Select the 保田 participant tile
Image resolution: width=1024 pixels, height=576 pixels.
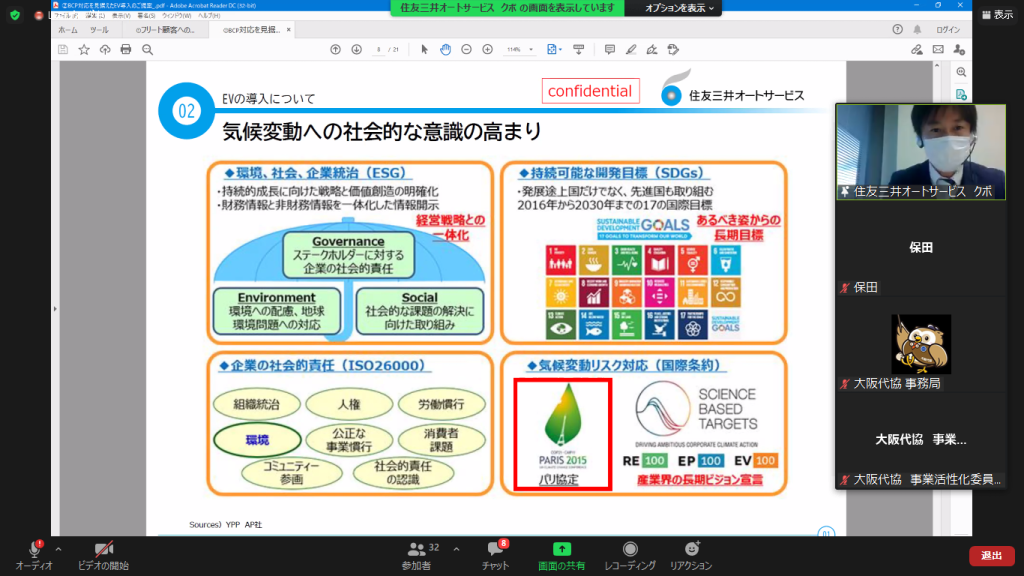coord(921,248)
